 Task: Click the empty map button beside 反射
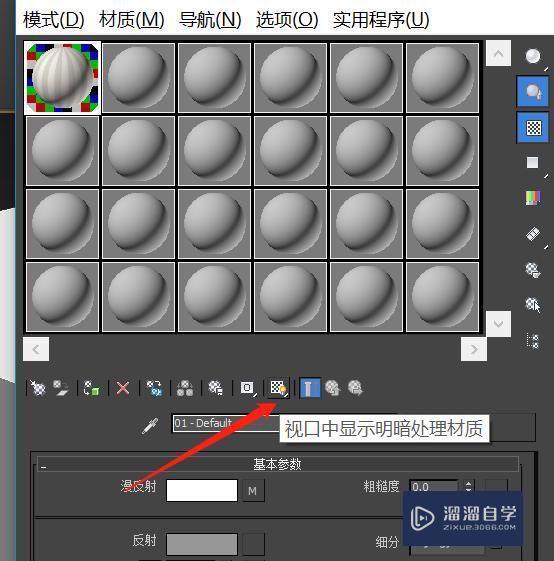coord(253,544)
